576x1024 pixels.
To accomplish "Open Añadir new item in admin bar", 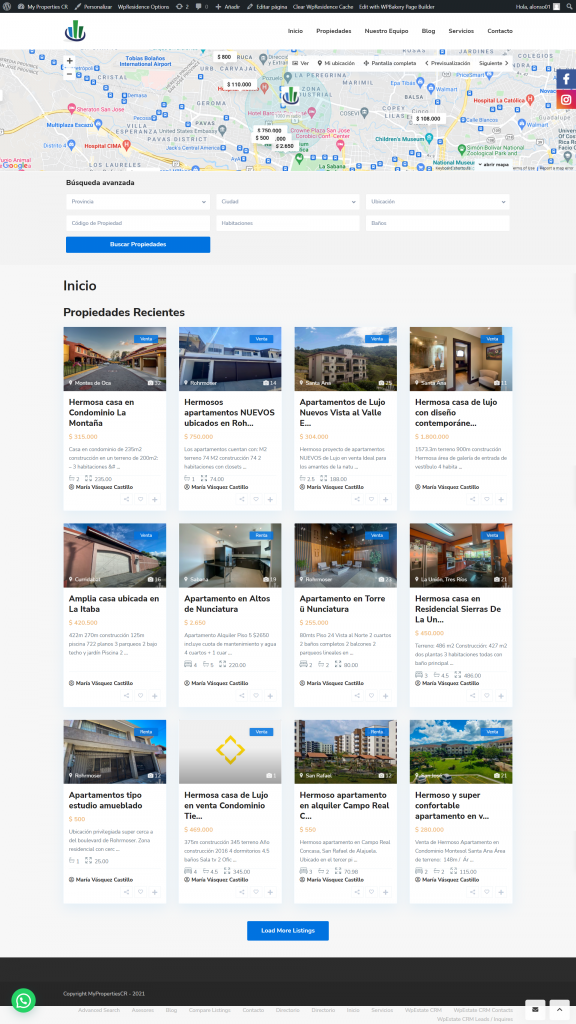I will pyautogui.click(x=227, y=6).
